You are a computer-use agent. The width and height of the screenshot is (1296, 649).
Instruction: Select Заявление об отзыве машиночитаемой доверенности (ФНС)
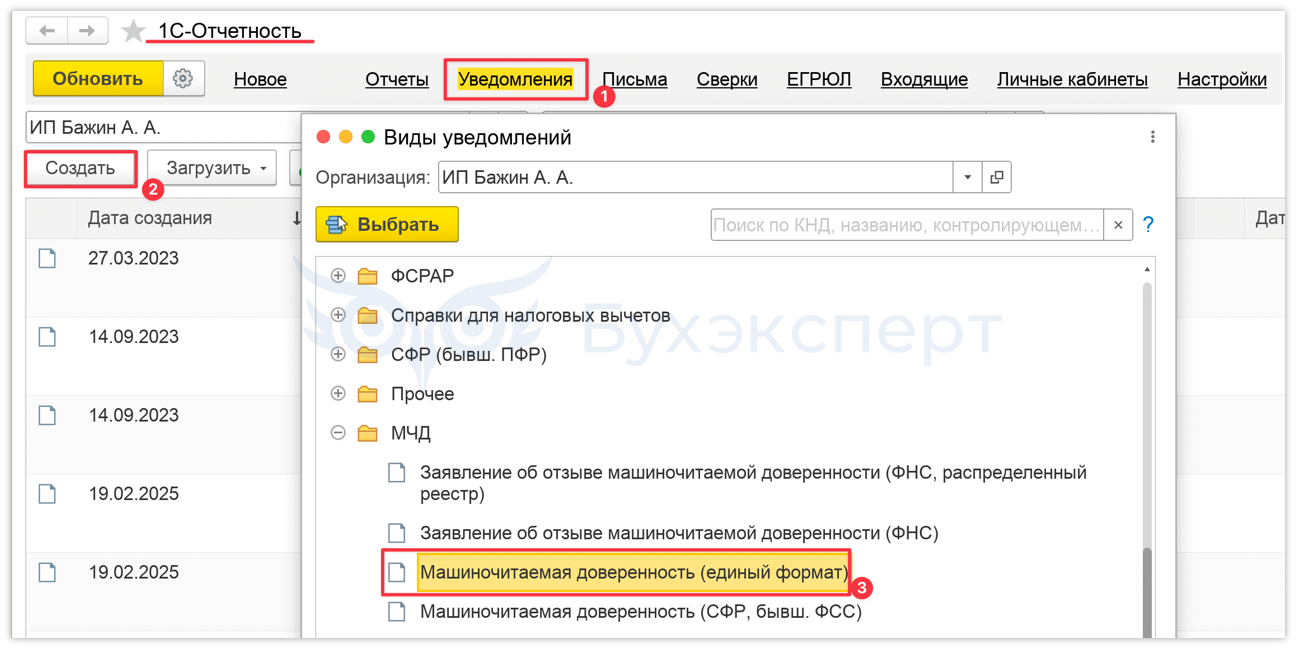pos(679,533)
